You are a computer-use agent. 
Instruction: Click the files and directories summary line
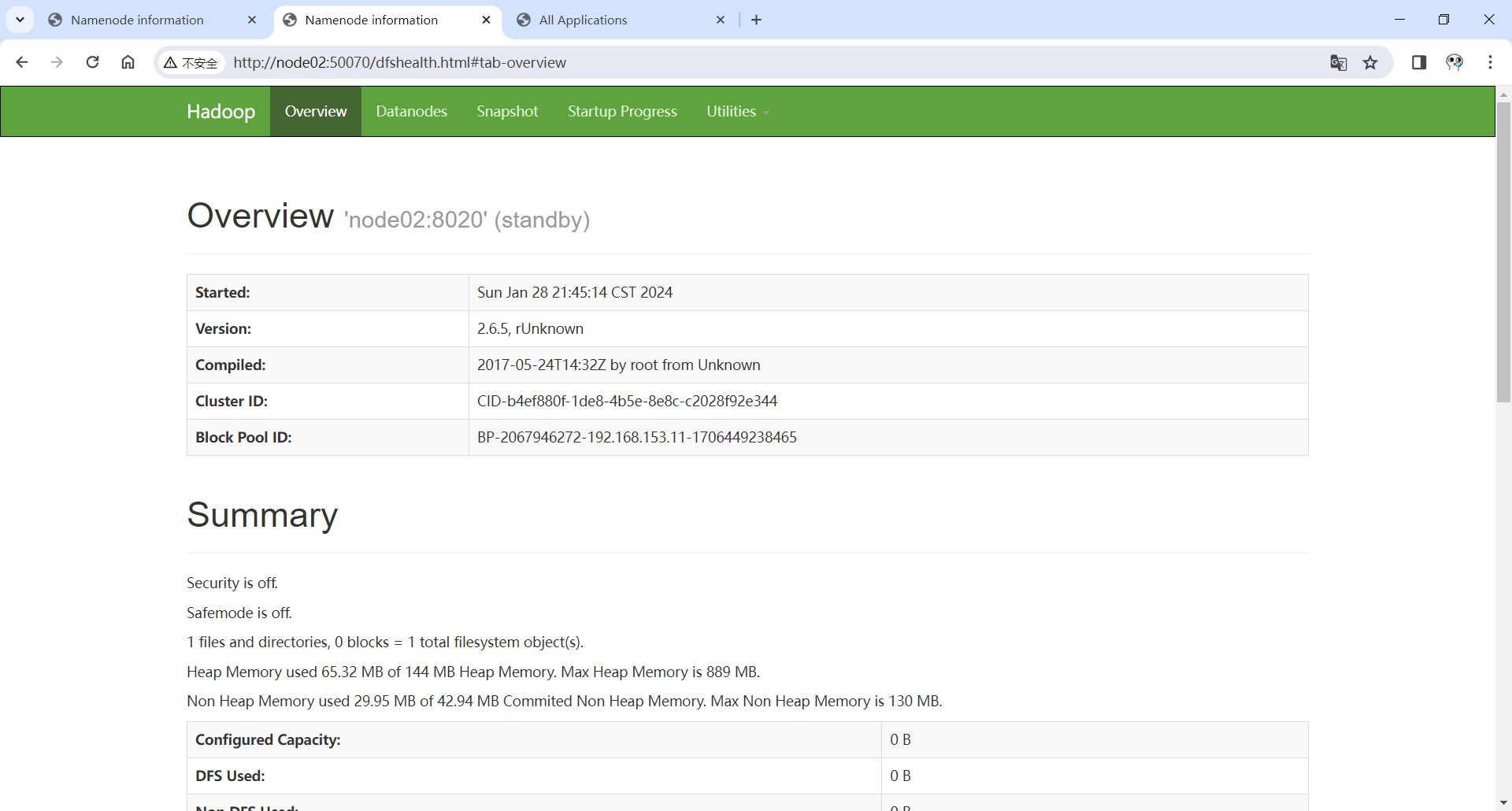[385, 642]
